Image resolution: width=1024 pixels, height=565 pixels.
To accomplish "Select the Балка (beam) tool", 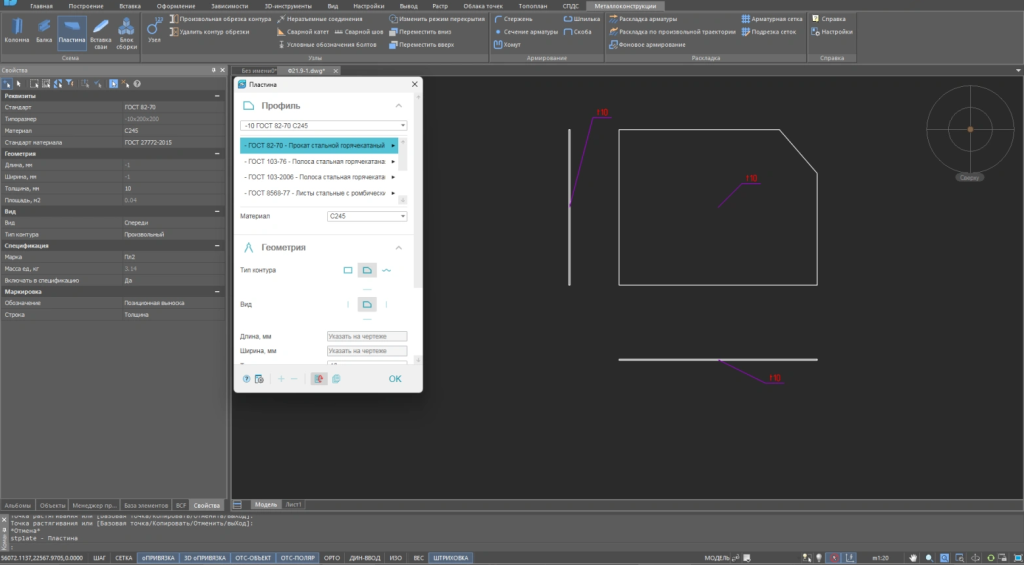I will (x=44, y=30).
